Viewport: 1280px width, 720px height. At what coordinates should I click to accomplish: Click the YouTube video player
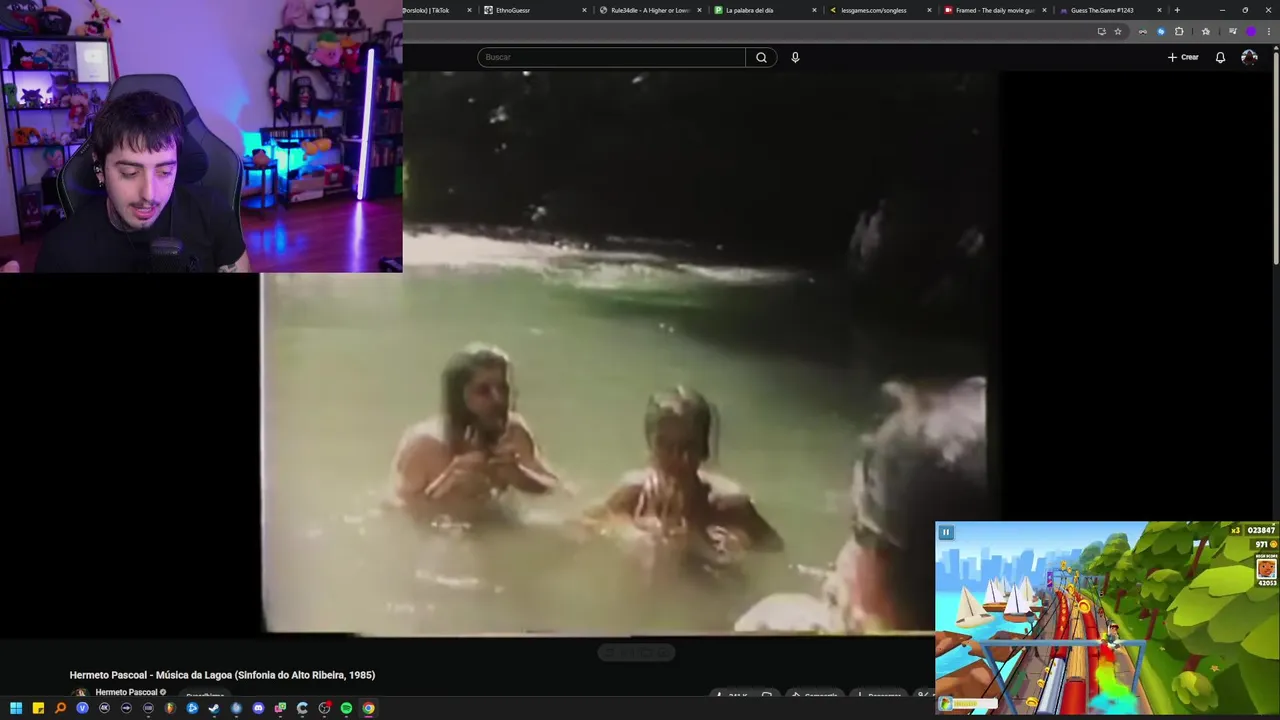point(630,352)
